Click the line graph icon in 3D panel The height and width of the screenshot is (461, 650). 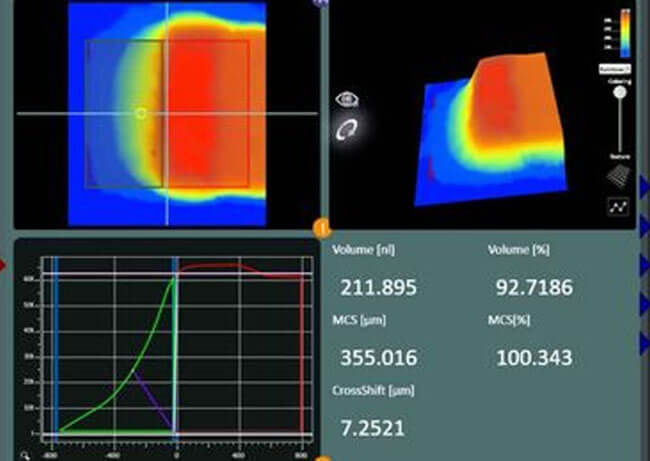[619, 207]
